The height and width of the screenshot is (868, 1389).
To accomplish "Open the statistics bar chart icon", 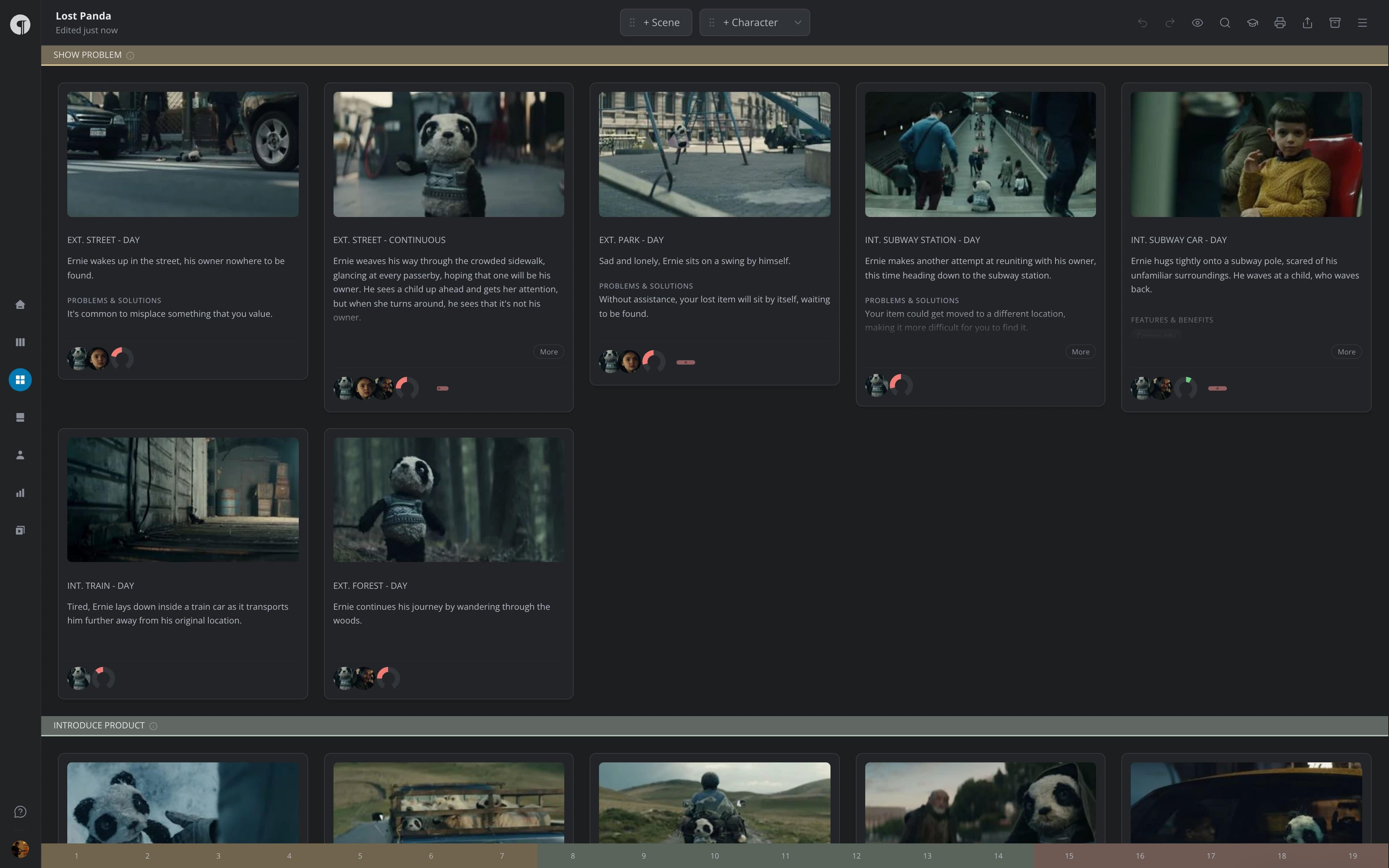I will point(20,493).
